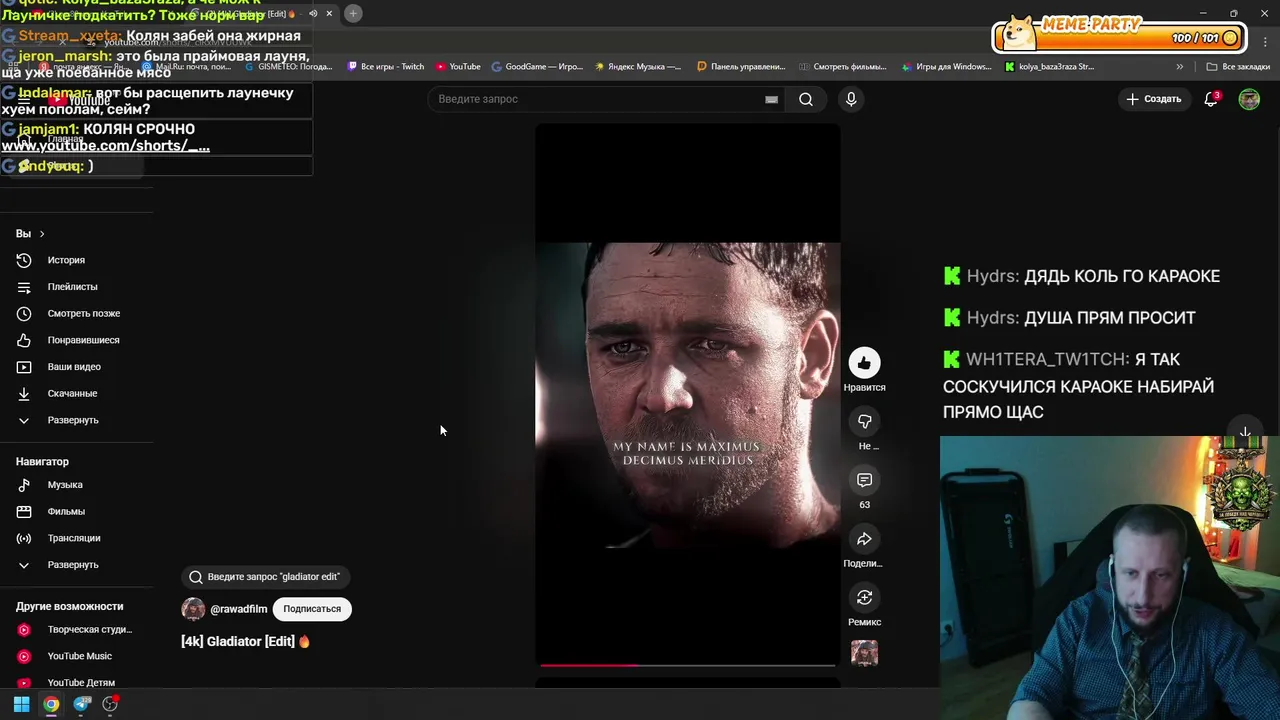
Task: Open the Смотреть фильмы bookmark
Action: coord(843,67)
